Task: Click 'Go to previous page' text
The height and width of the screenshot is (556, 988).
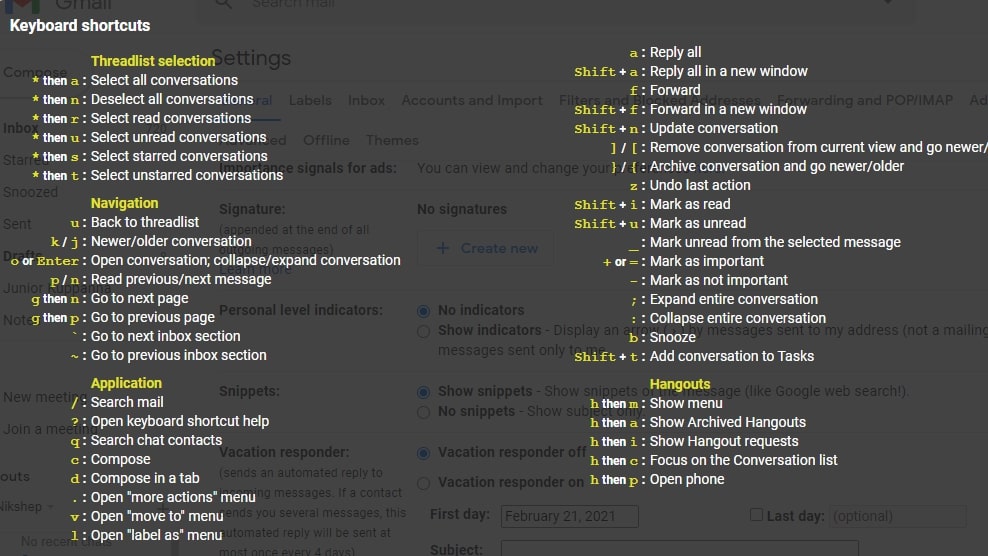Action: [x=152, y=317]
